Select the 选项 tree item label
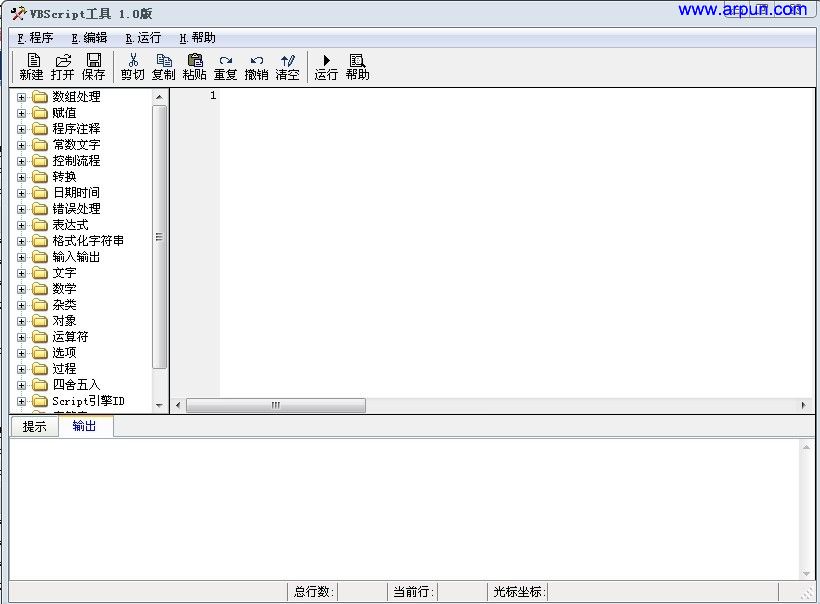 point(64,352)
